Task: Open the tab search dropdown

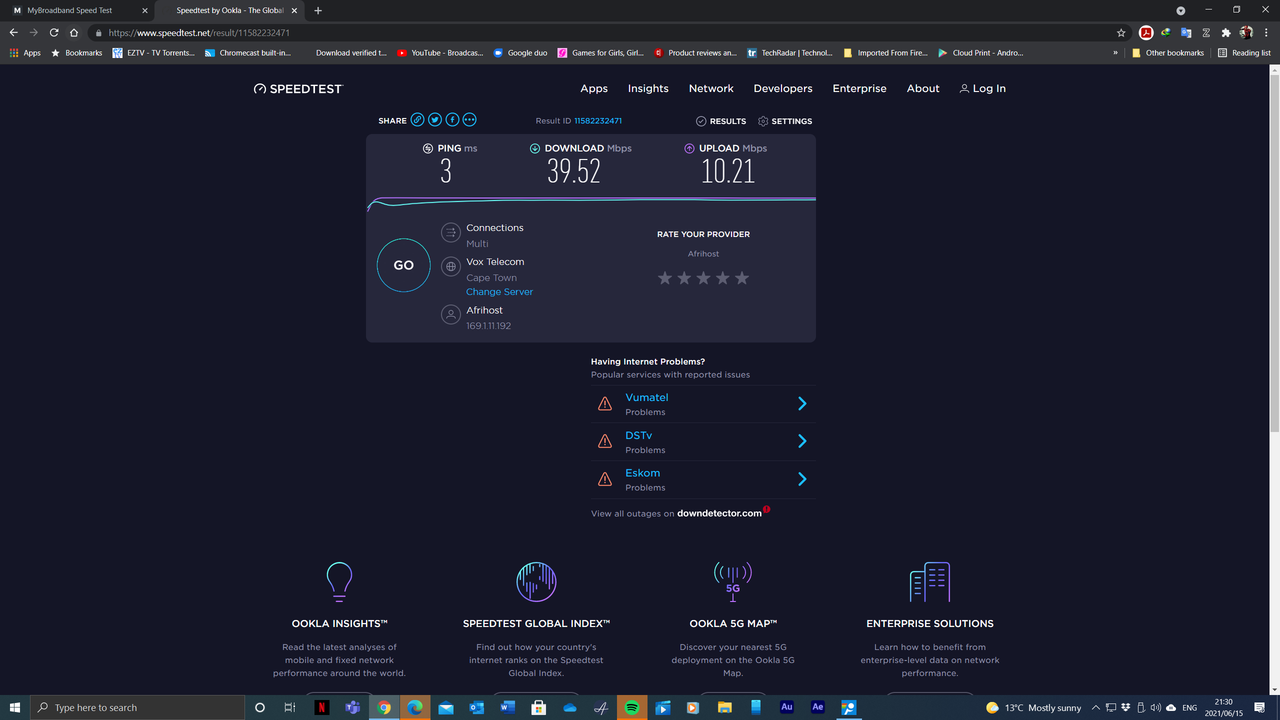Action: (x=1180, y=10)
